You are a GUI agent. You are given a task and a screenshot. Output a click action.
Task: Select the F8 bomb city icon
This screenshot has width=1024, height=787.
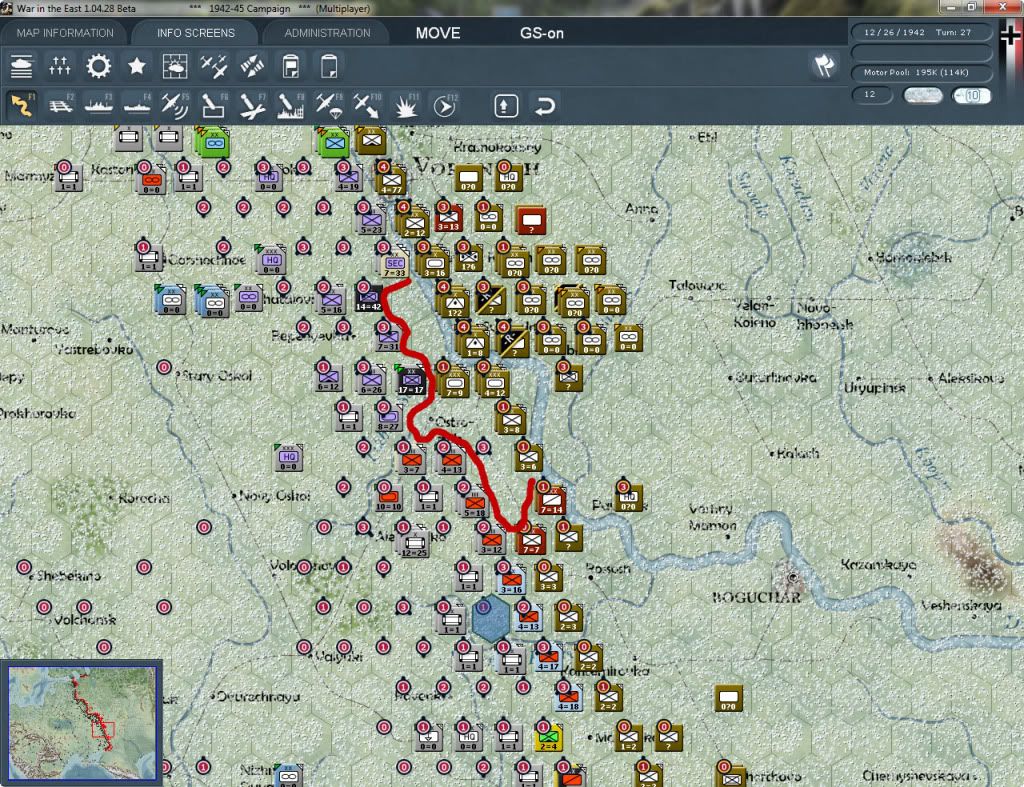click(291, 106)
